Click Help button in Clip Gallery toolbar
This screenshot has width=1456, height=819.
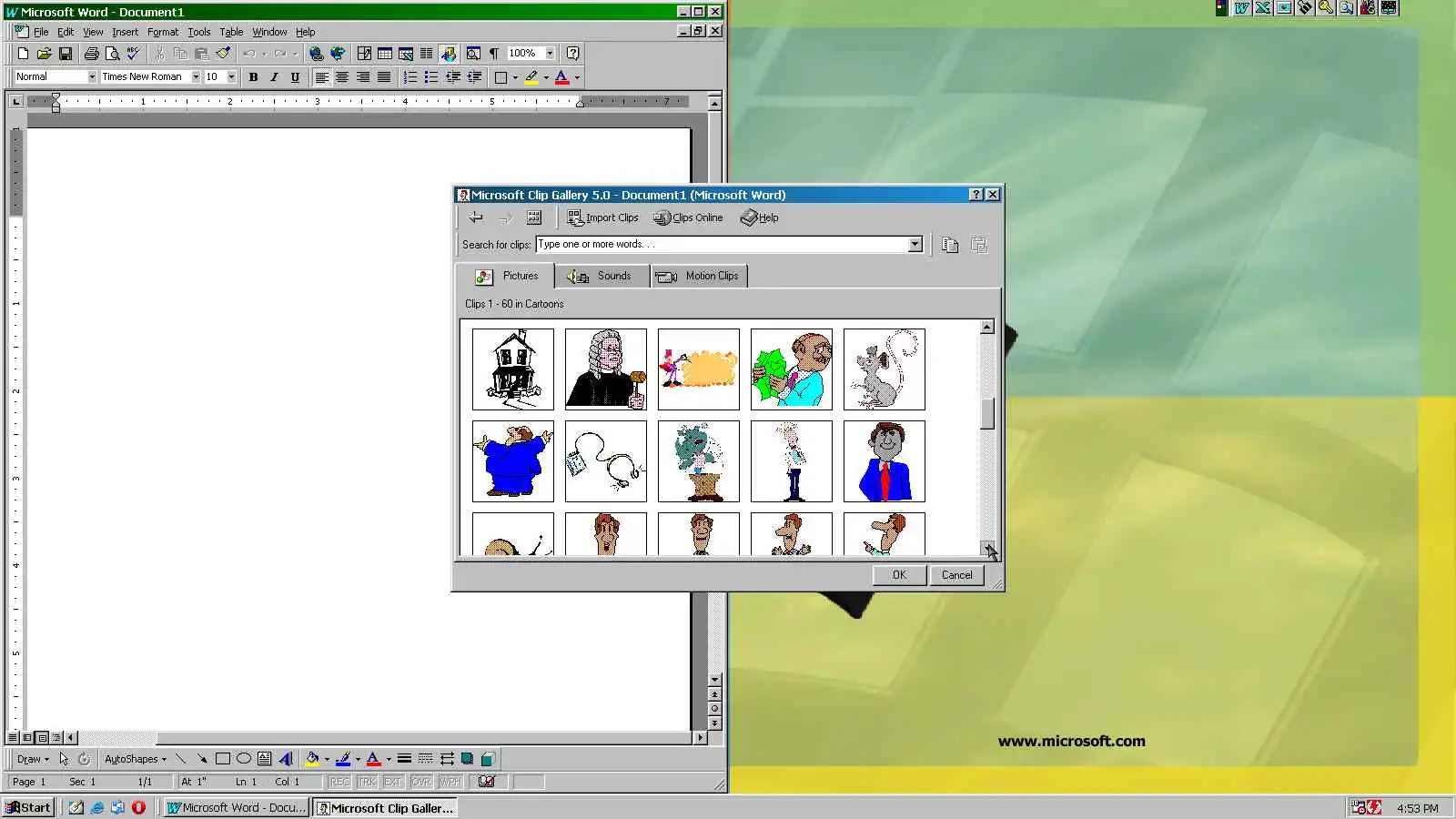click(x=760, y=217)
